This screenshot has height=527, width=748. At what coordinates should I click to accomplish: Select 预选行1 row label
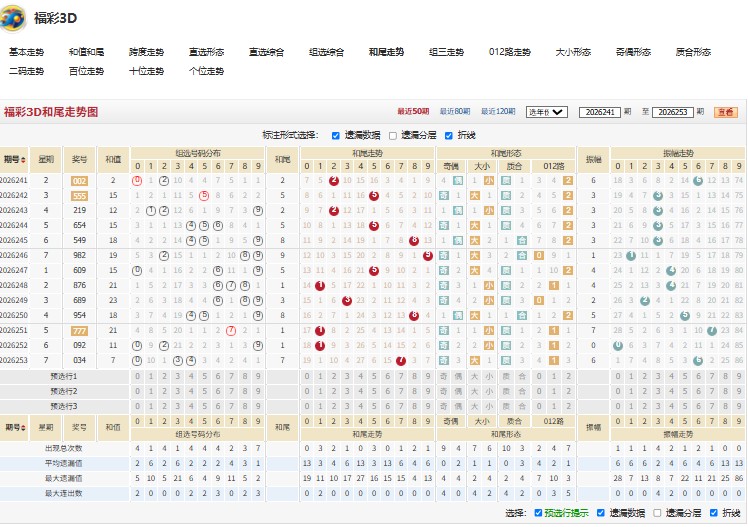click(64, 376)
